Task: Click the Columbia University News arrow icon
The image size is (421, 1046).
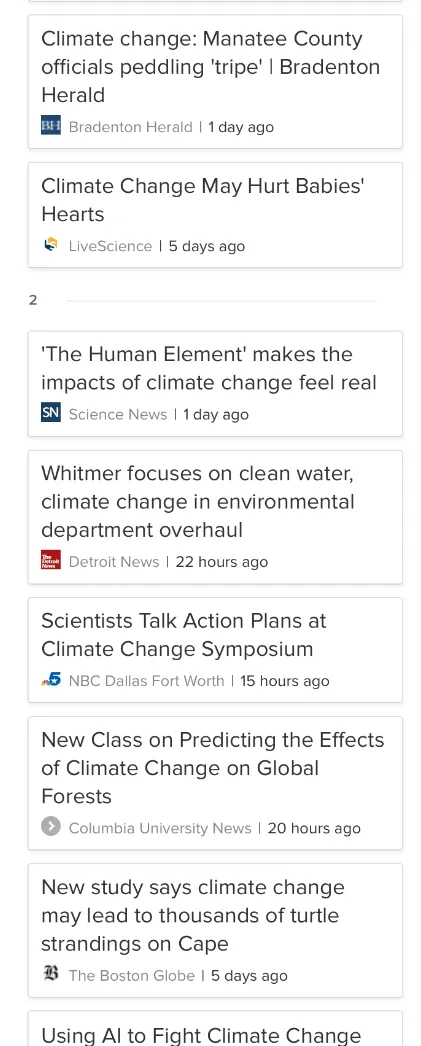Action: tap(51, 827)
